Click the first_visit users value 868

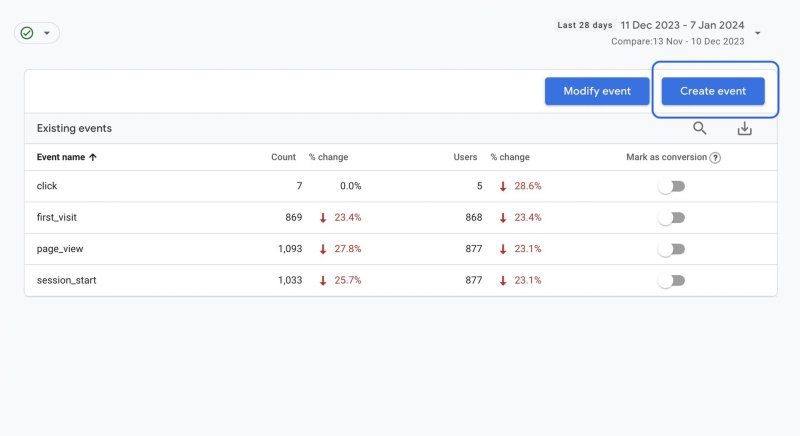click(473, 217)
